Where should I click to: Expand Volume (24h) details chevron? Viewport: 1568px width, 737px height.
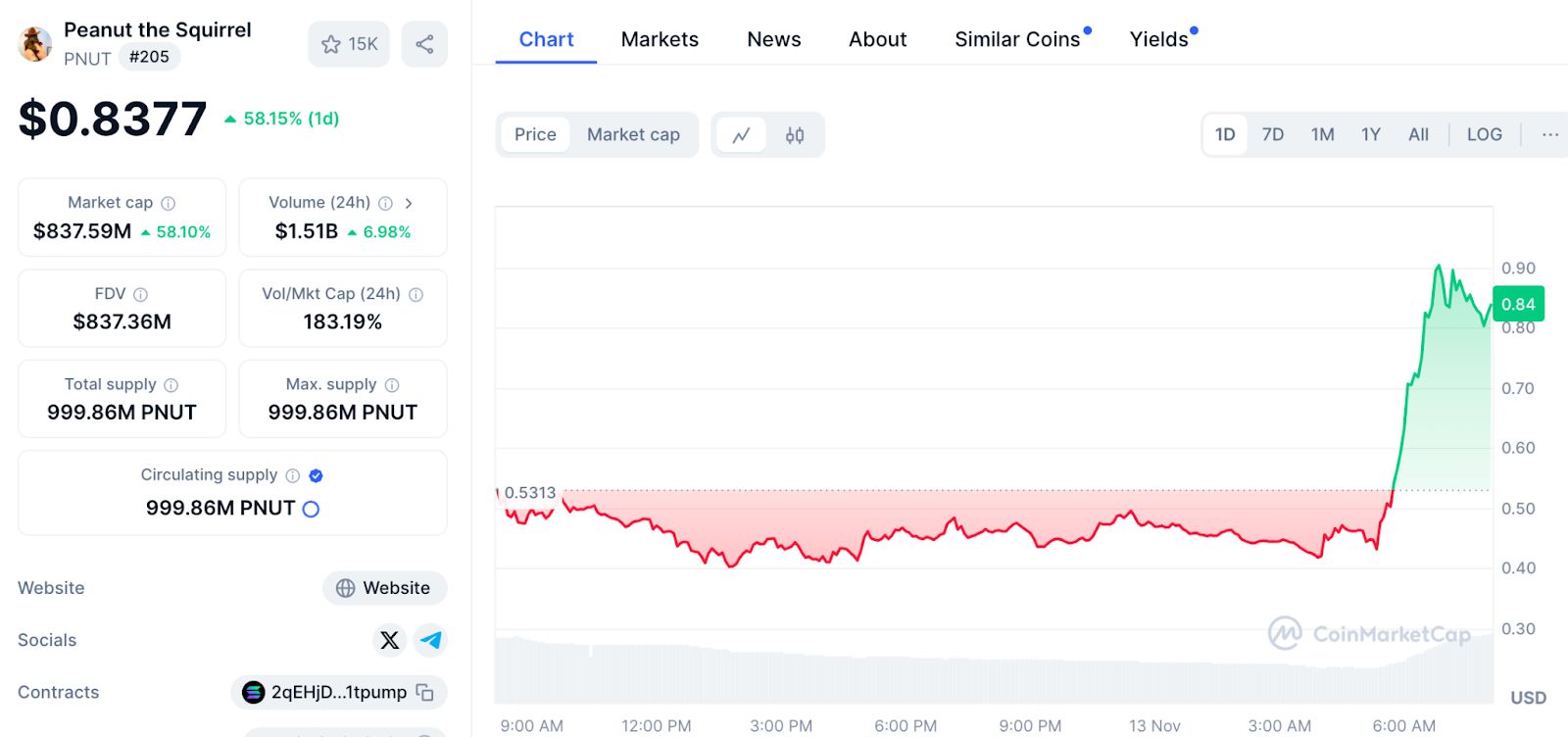[409, 203]
